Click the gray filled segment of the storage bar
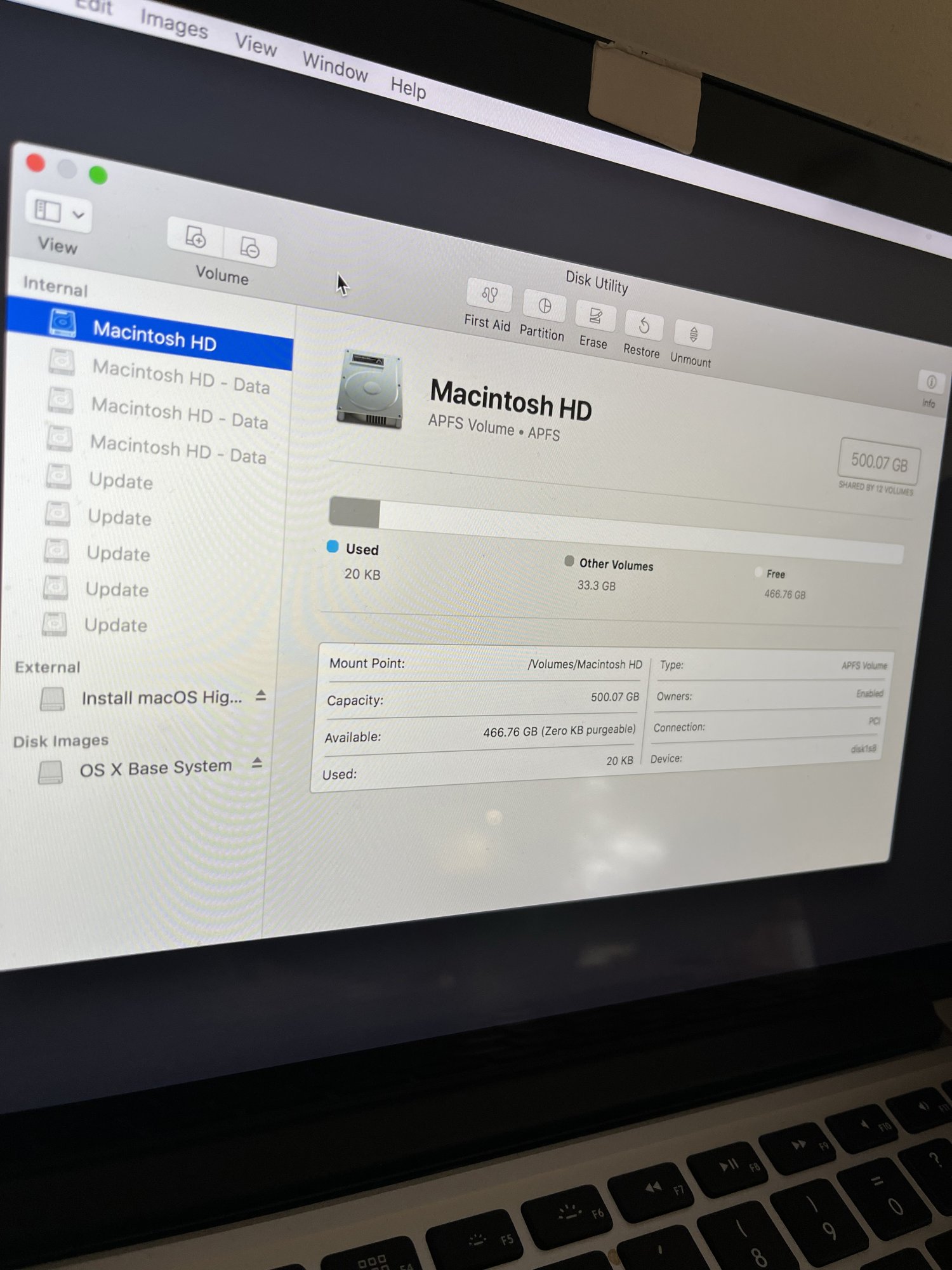Image resolution: width=952 pixels, height=1270 pixels. pyautogui.click(x=355, y=512)
